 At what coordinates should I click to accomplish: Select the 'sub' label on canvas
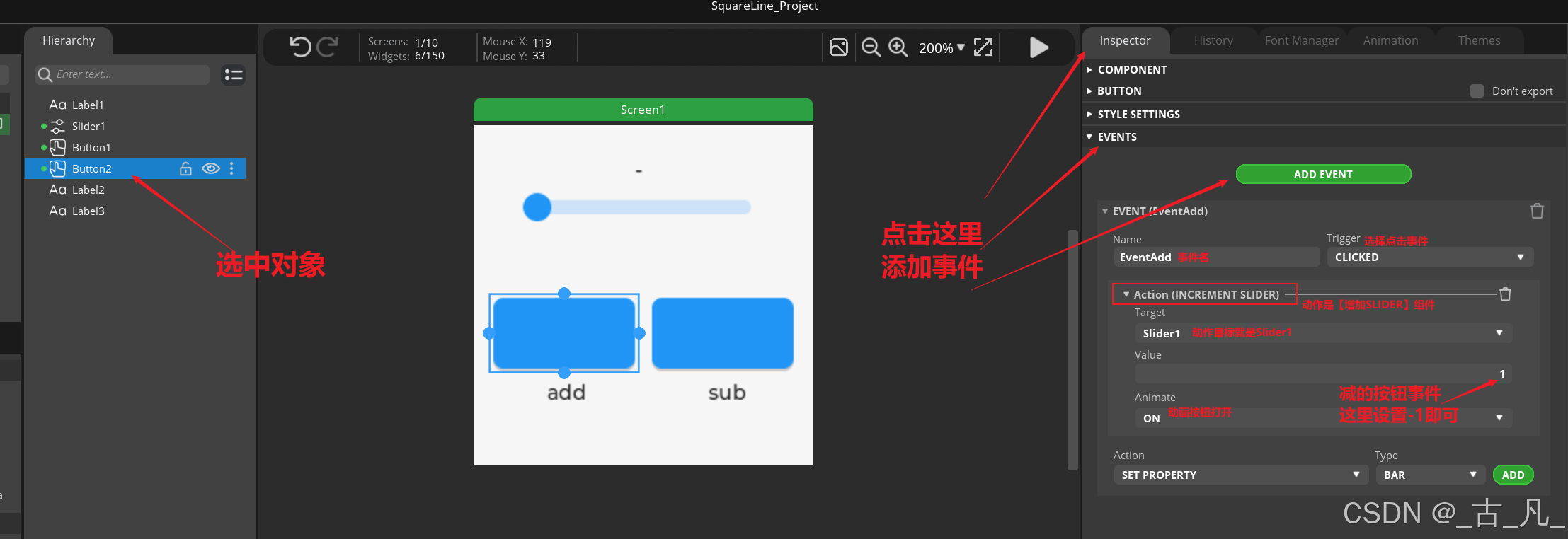[727, 393]
